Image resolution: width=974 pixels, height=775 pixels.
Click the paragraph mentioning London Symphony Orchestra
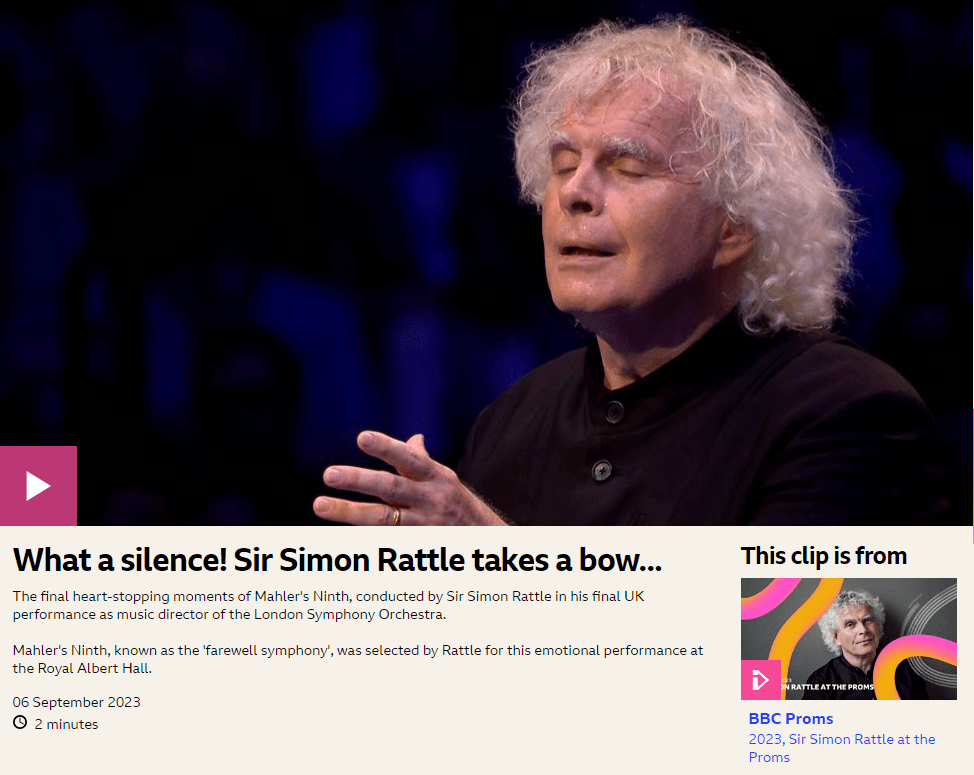(328, 605)
